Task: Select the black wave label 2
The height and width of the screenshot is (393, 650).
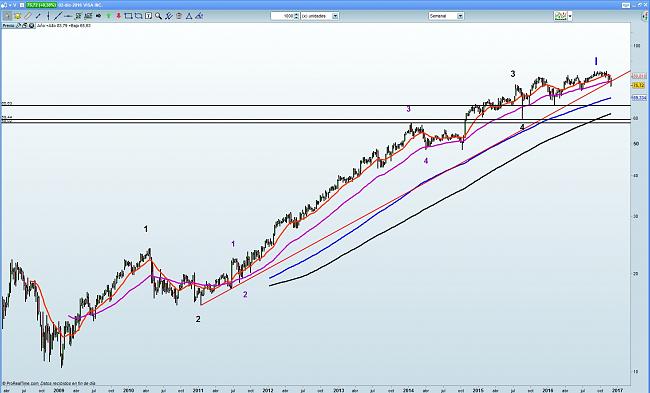Action: click(198, 319)
